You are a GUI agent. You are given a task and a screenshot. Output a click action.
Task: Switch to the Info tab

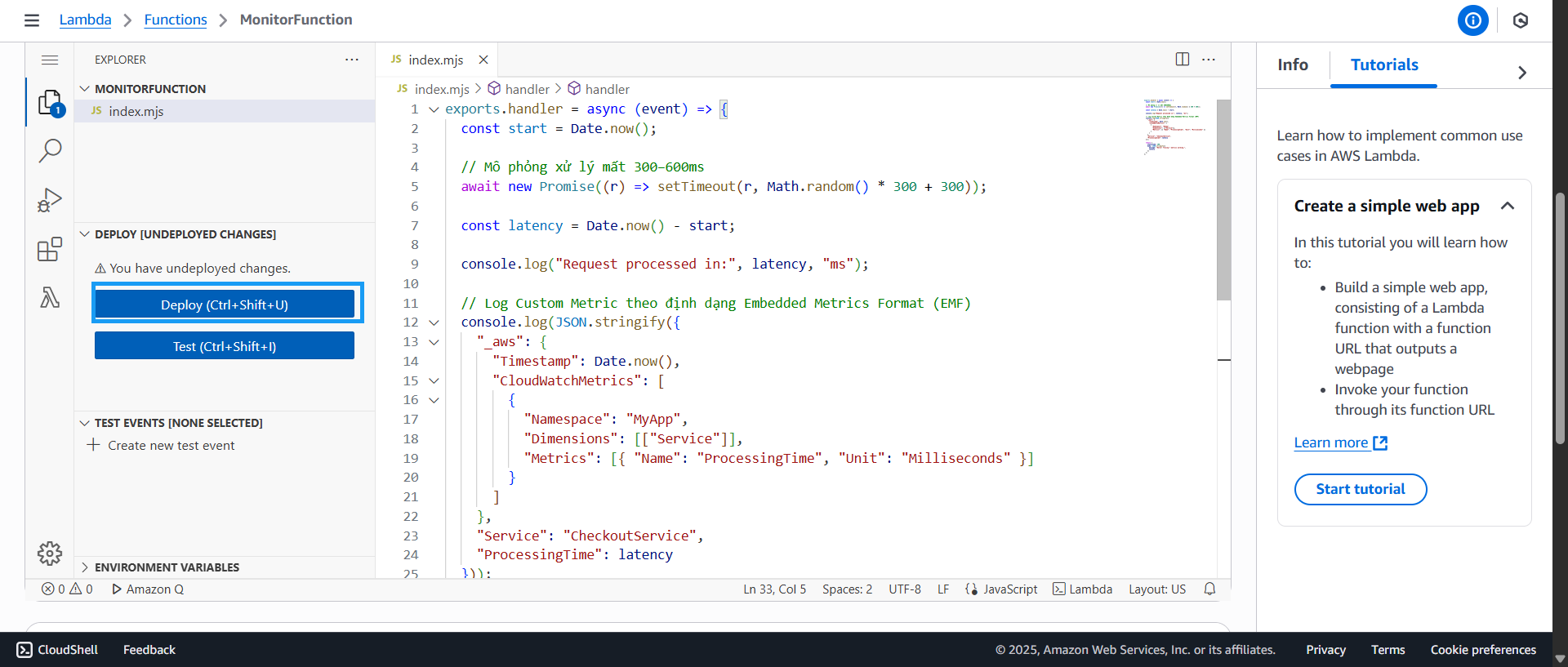[x=1292, y=65]
